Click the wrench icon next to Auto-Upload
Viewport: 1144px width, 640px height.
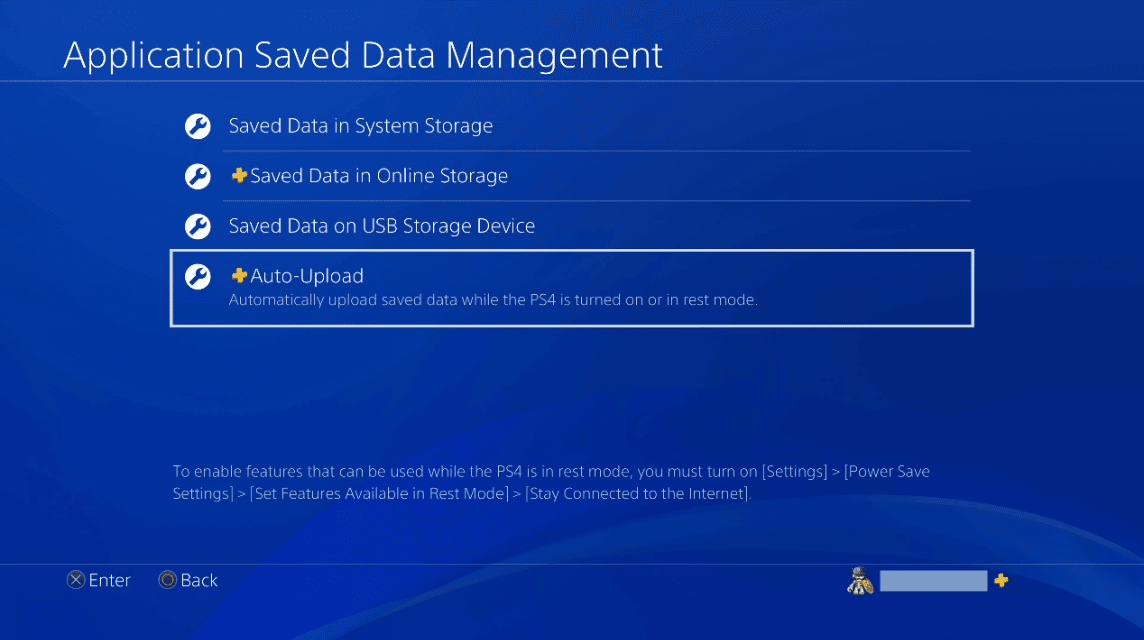[x=197, y=277]
